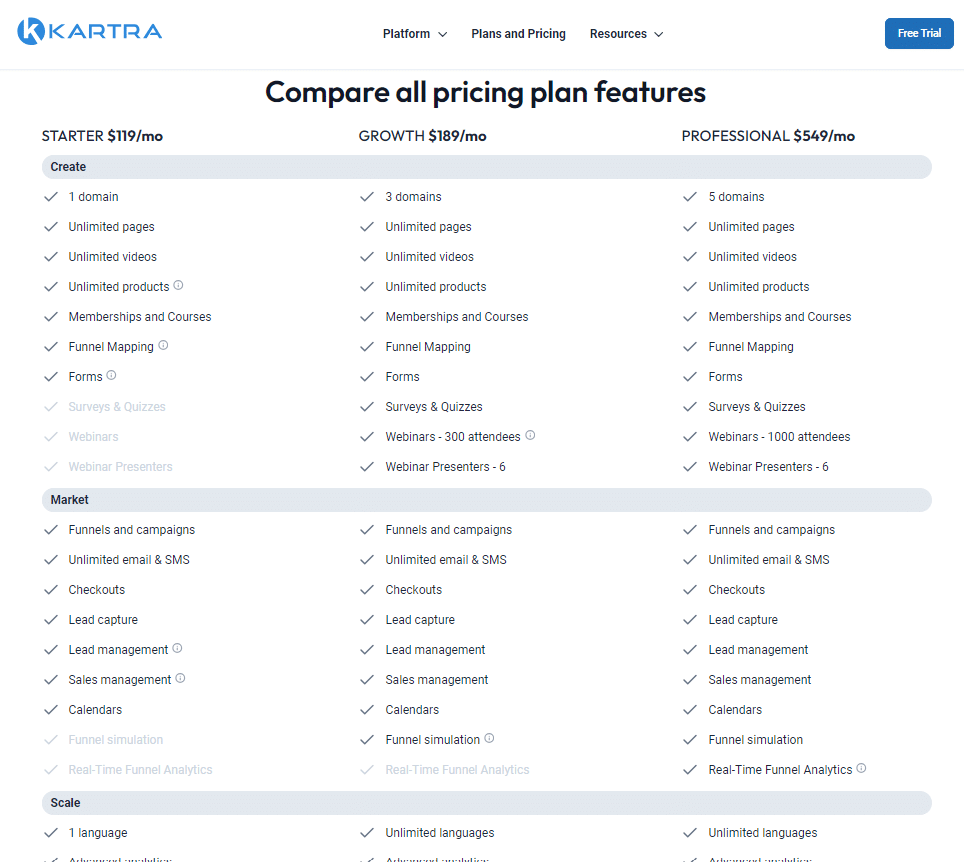The image size is (964, 862).
Task: Open the Resources navigation menu label
Action: (618, 34)
